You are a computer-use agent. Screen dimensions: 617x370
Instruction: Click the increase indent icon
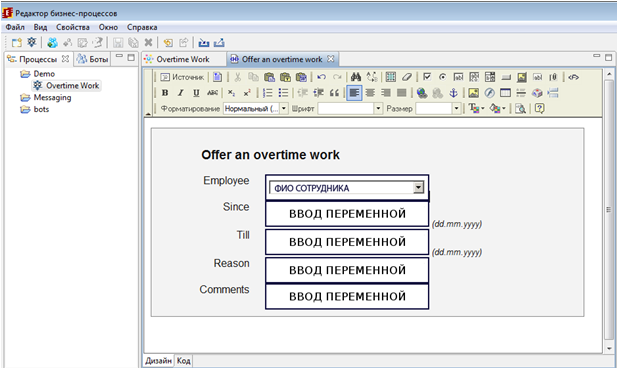[x=318, y=93]
